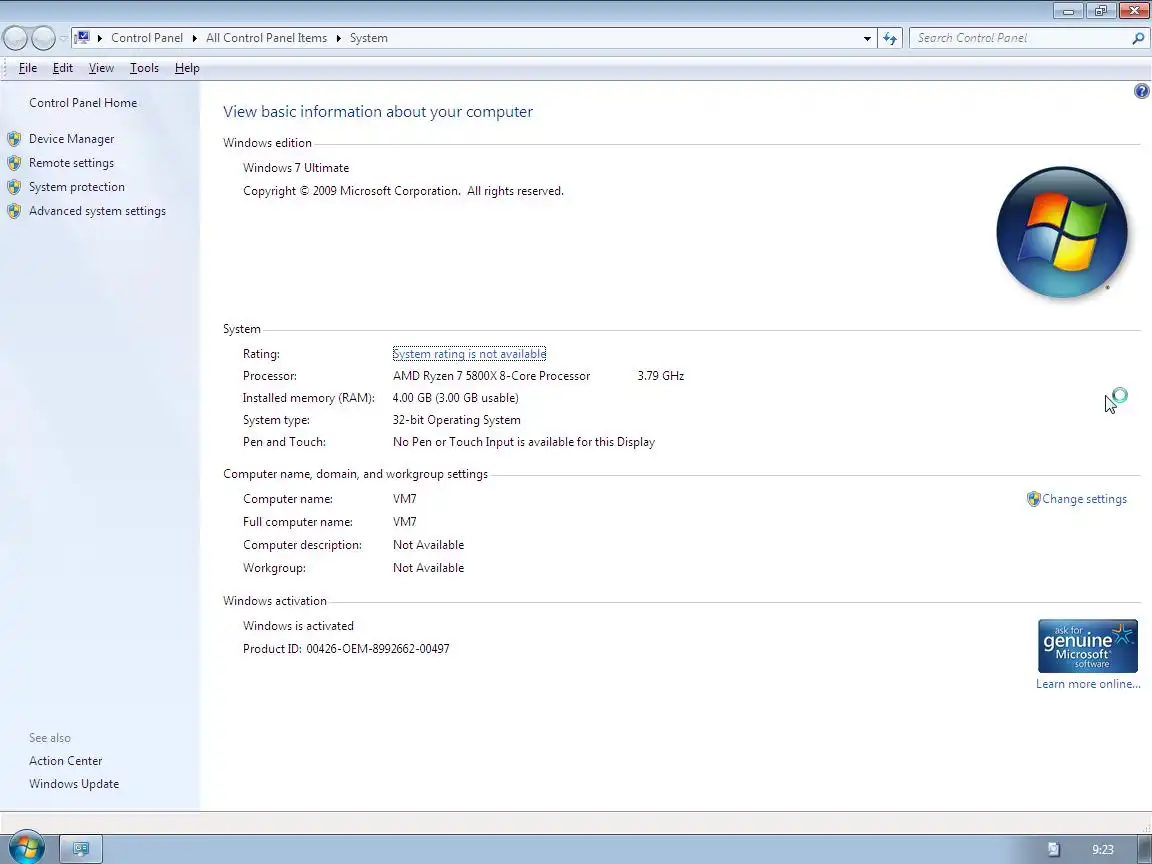Click the VM7 value beside Full computer name

tap(405, 522)
